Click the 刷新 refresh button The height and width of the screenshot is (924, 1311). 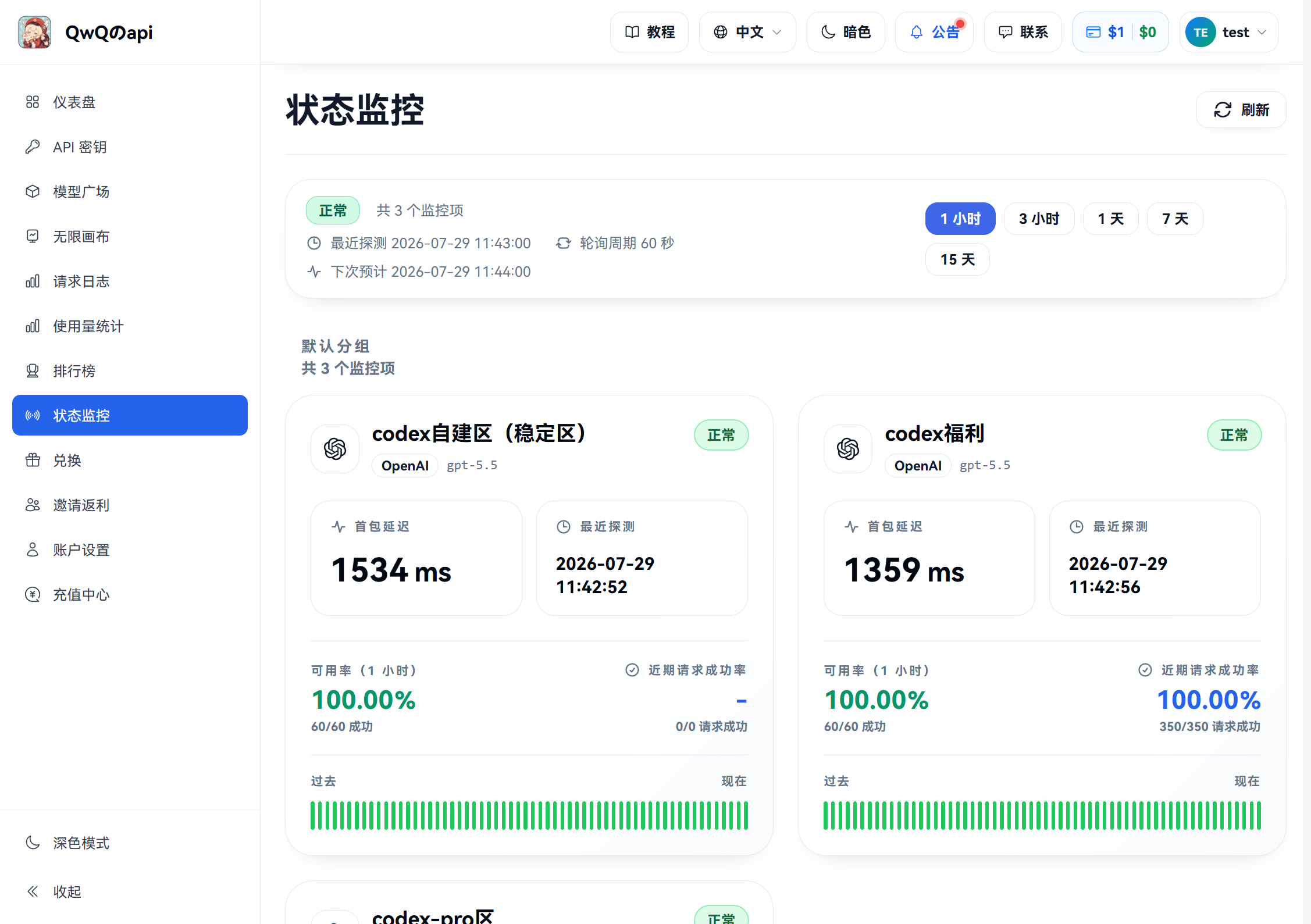pos(1241,110)
